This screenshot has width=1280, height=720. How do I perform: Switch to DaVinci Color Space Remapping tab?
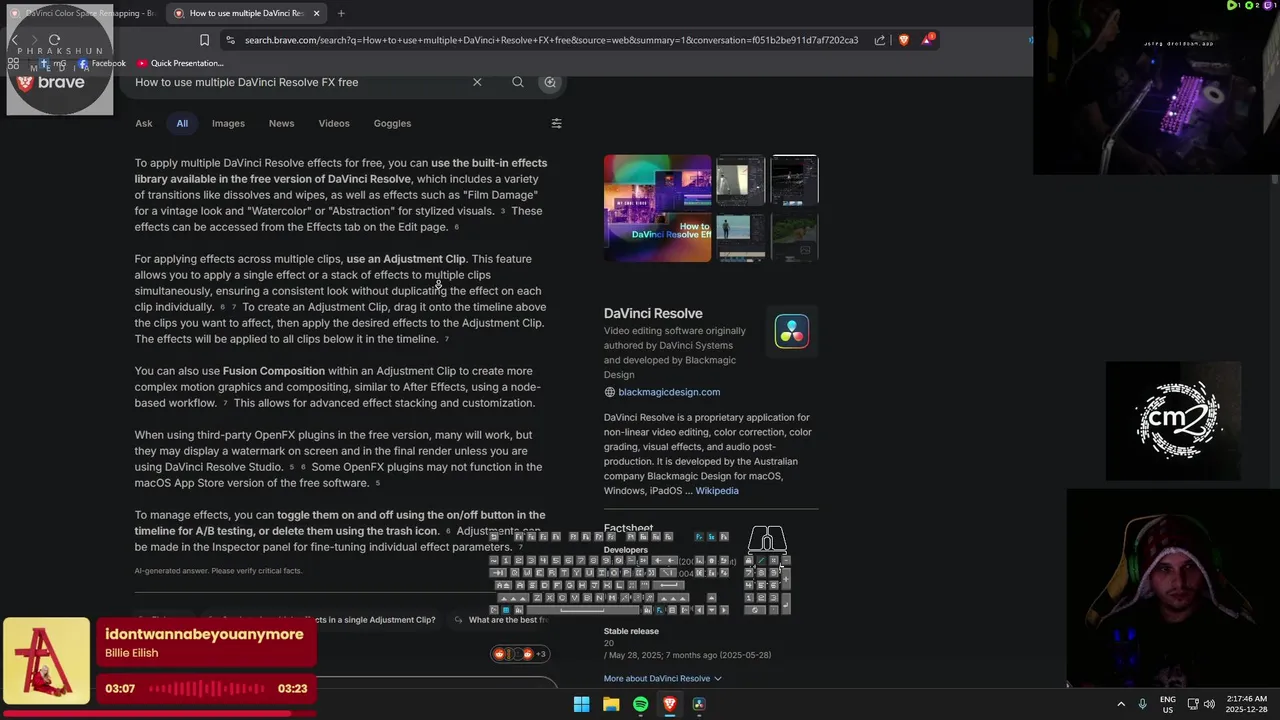pyautogui.click(x=82, y=13)
